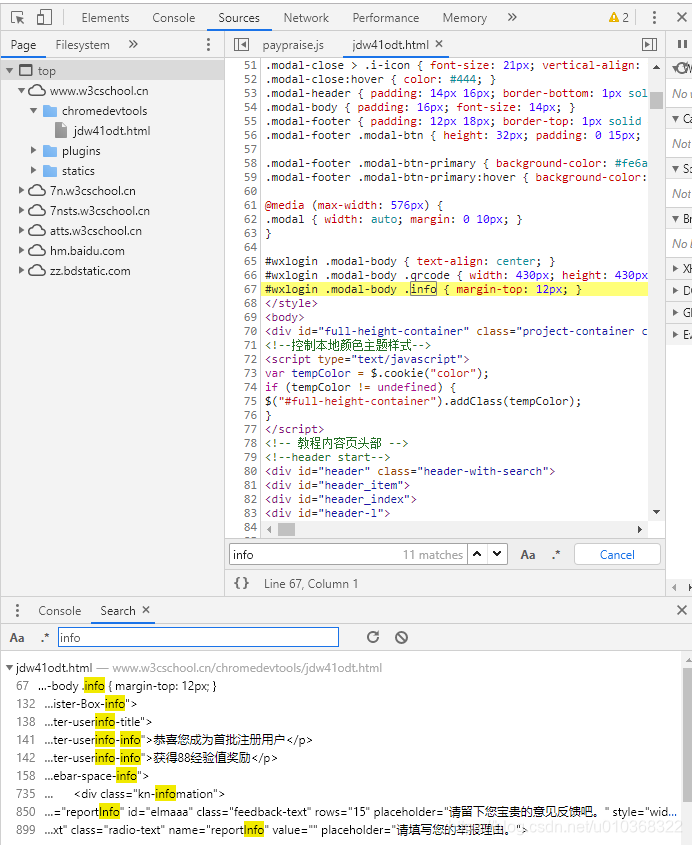The width and height of the screenshot is (692, 845).
Task: Refresh the search results
Action: pyautogui.click(x=373, y=638)
